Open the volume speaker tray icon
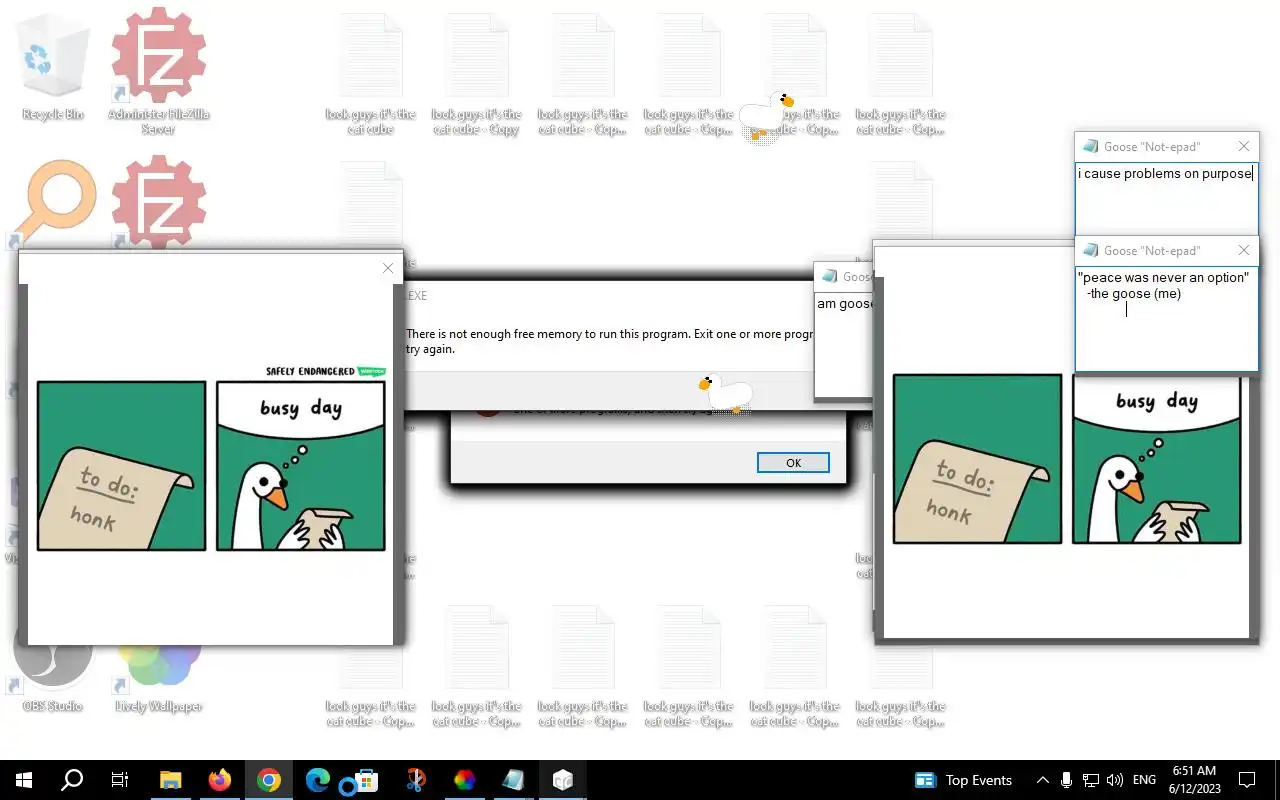 point(1115,780)
